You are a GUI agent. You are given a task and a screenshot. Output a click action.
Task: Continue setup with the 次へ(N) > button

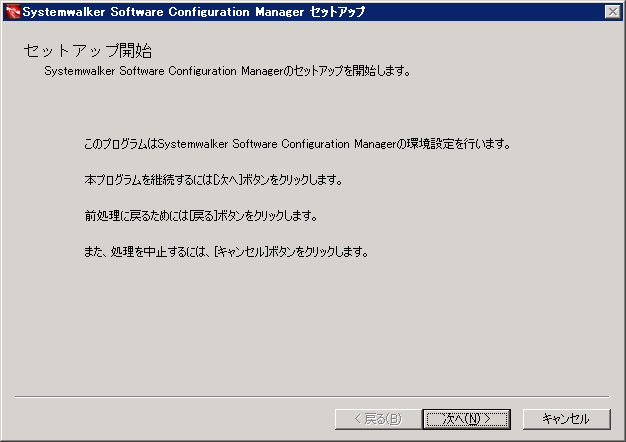(467, 419)
